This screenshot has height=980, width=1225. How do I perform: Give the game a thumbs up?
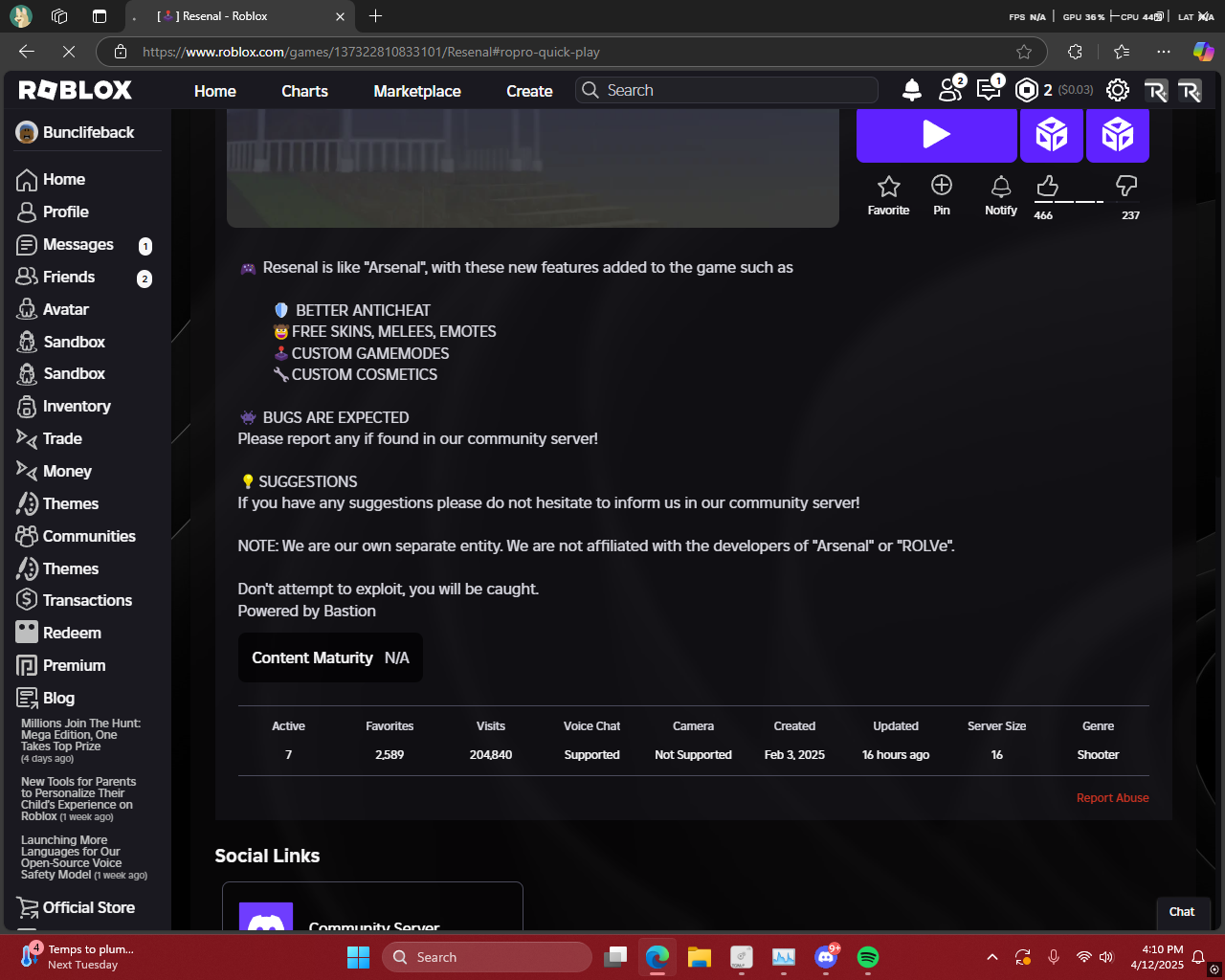tap(1047, 186)
